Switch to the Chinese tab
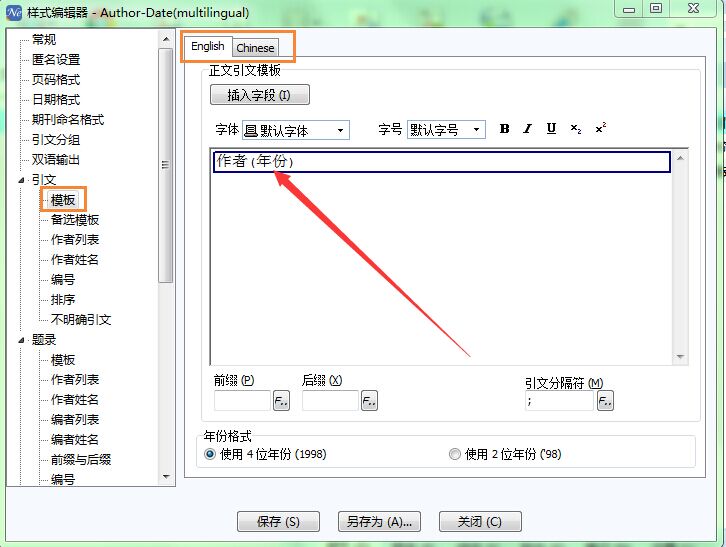The height and width of the screenshot is (547, 726). tap(255, 48)
